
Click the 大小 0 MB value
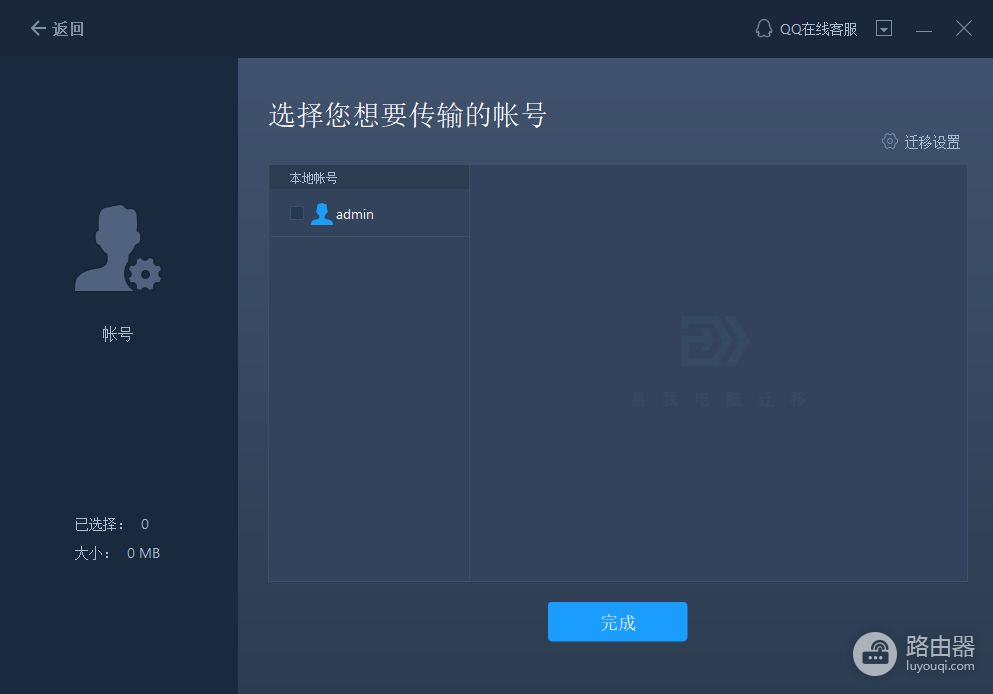point(144,553)
